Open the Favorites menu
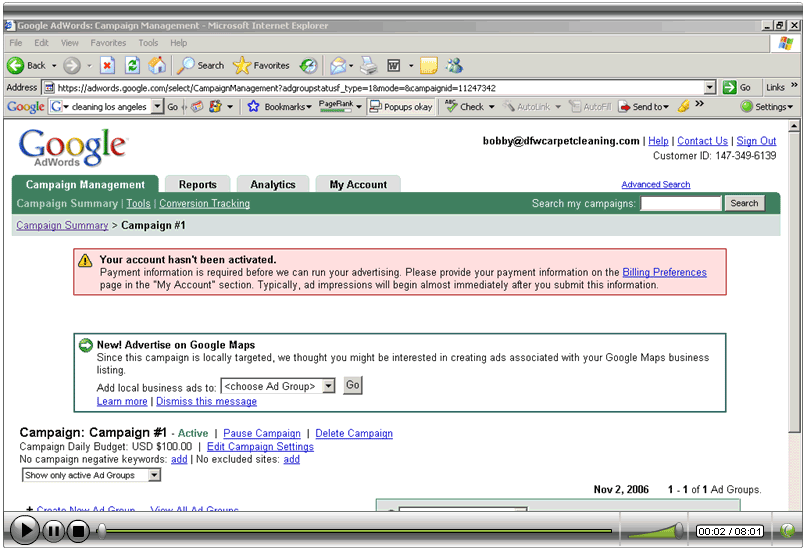The image size is (807, 553). point(108,43)
